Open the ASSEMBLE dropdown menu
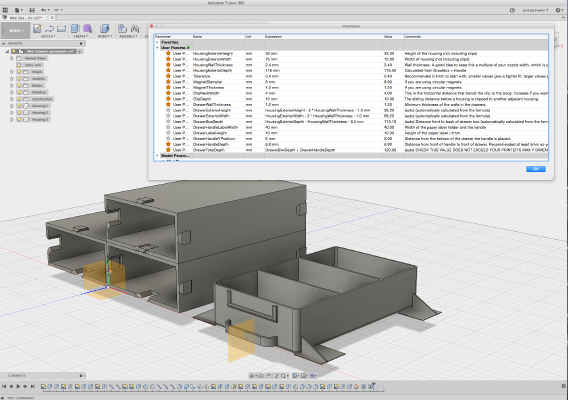Screen dimensions: 568x400 (x=129, y=37)
